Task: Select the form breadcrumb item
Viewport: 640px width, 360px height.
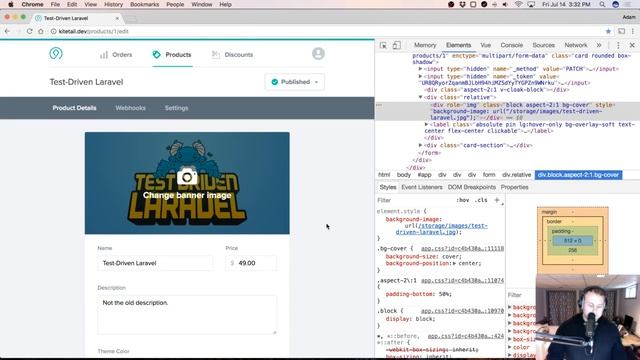Action: tap(489, 175)
